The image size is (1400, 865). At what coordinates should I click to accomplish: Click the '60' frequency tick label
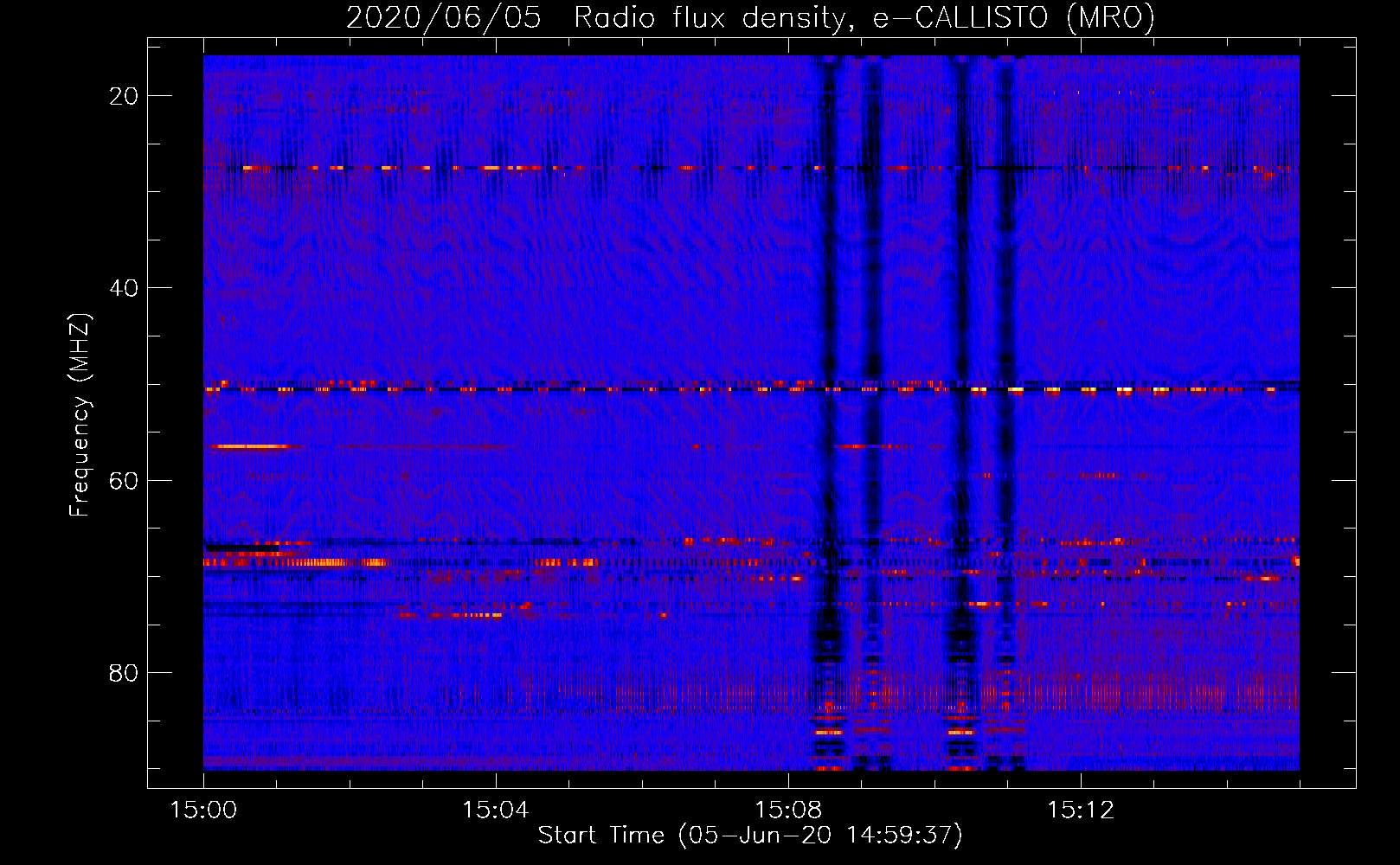coord(124,480)
